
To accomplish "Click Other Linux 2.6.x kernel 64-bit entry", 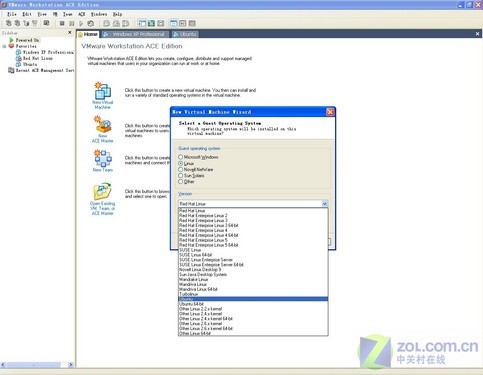I will coord(253,328).
